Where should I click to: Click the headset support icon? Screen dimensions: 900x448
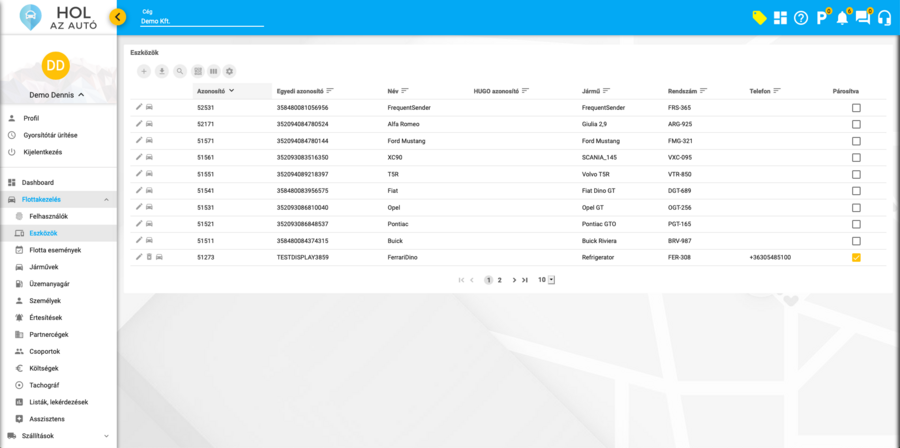[884, 18]
